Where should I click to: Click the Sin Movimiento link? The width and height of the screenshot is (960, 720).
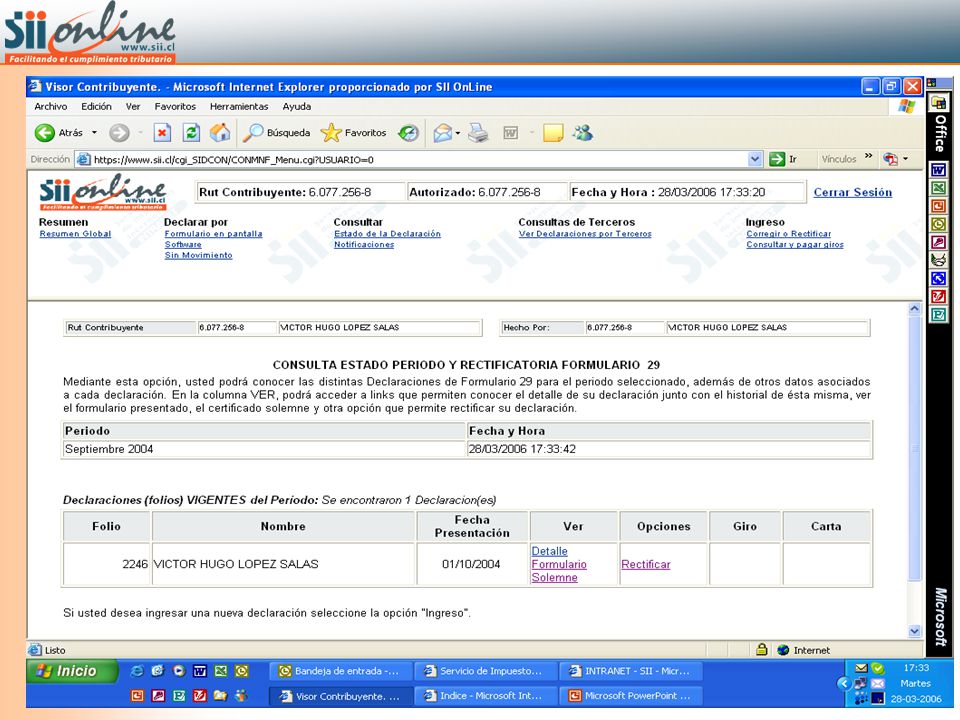point(198,255)
